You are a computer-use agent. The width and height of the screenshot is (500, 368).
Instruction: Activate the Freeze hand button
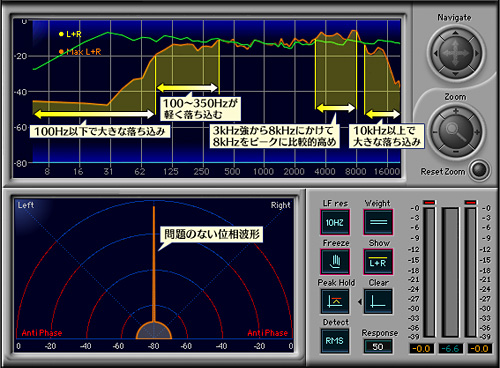coord(335,262)
